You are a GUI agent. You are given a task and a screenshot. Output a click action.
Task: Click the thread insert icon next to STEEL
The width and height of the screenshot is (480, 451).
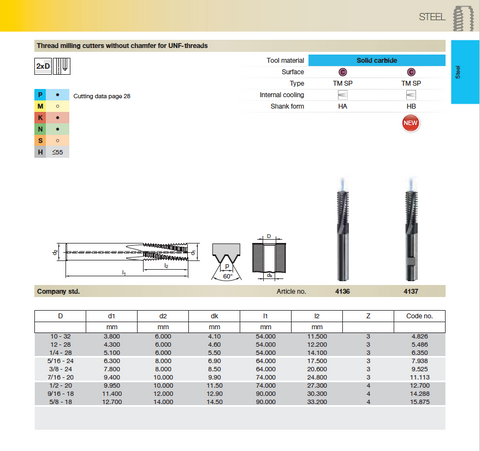click(x=463, y=18)
